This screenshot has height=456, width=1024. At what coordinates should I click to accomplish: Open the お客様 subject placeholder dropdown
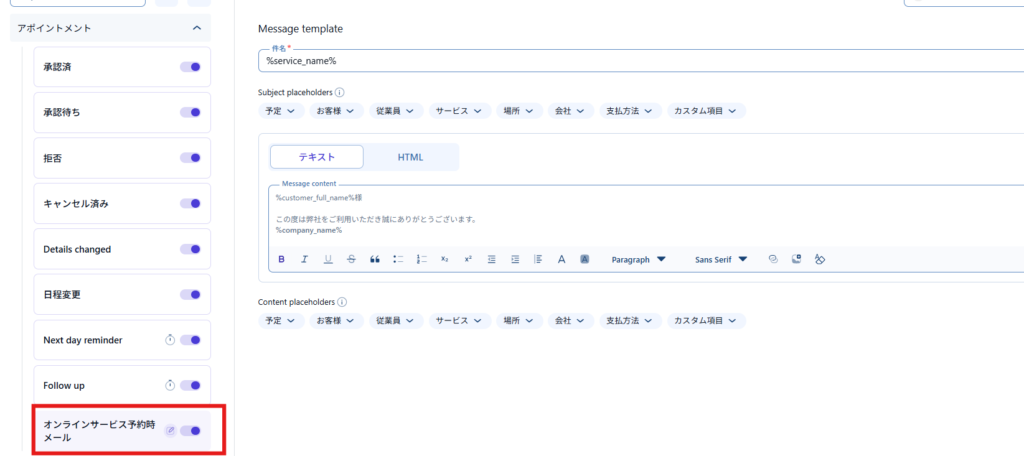[335, 111]
